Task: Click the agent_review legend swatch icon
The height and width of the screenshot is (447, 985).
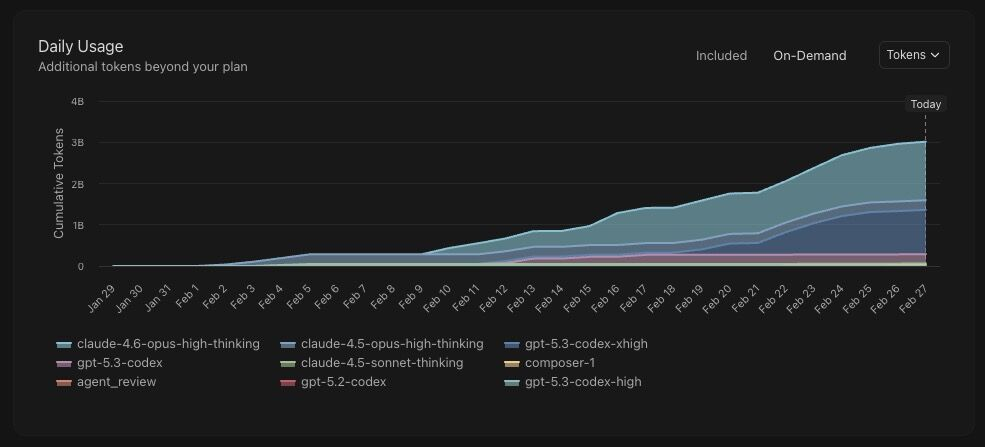Action: click(65, 382)
